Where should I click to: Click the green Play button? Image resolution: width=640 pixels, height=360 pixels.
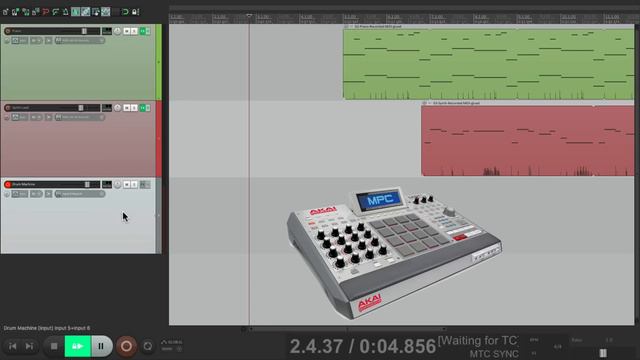coord(78,346)
